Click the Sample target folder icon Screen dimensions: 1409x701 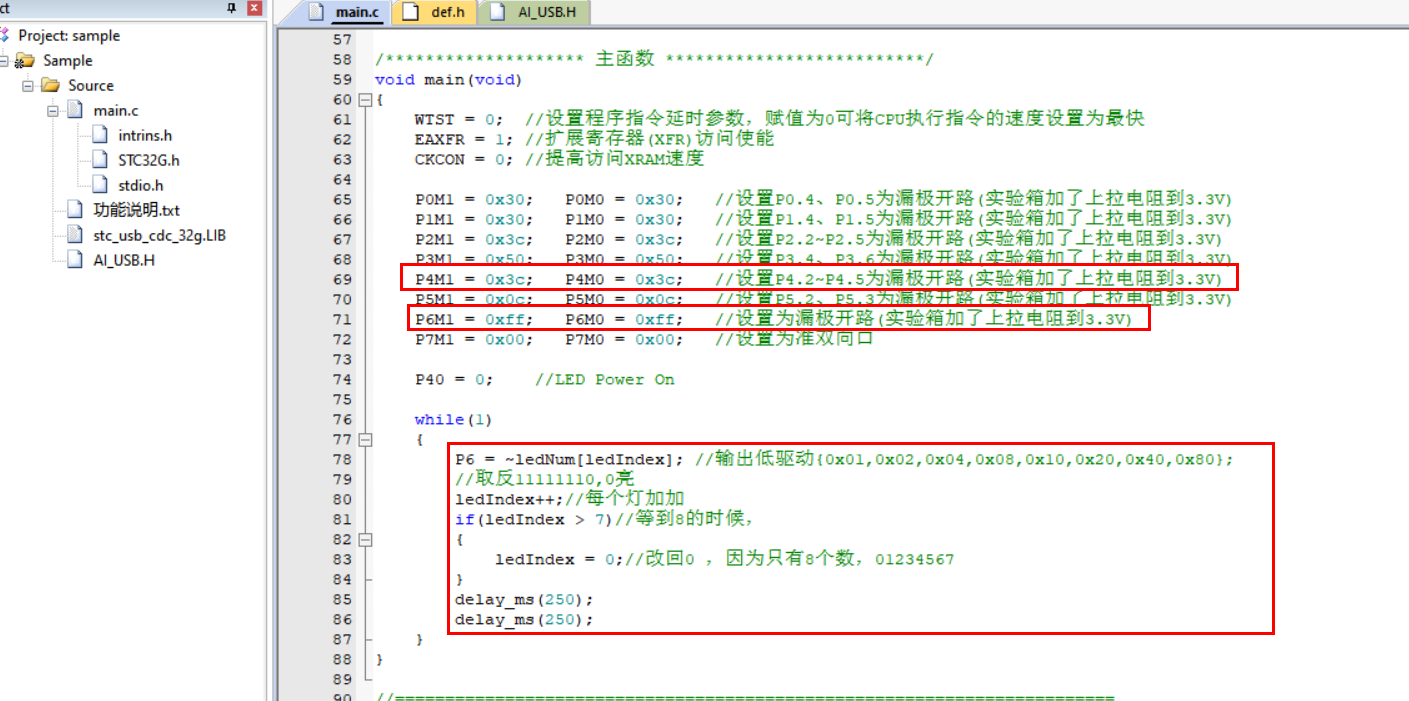26,61
